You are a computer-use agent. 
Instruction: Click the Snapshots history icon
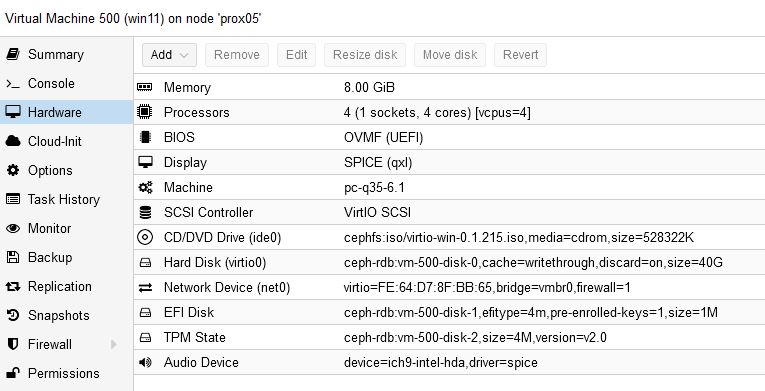[x=13, y=315]
